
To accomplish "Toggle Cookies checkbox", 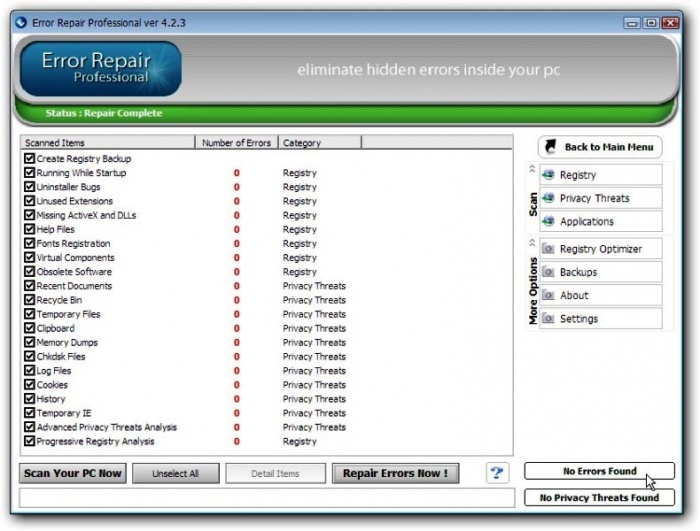I will tap(29, 385).
